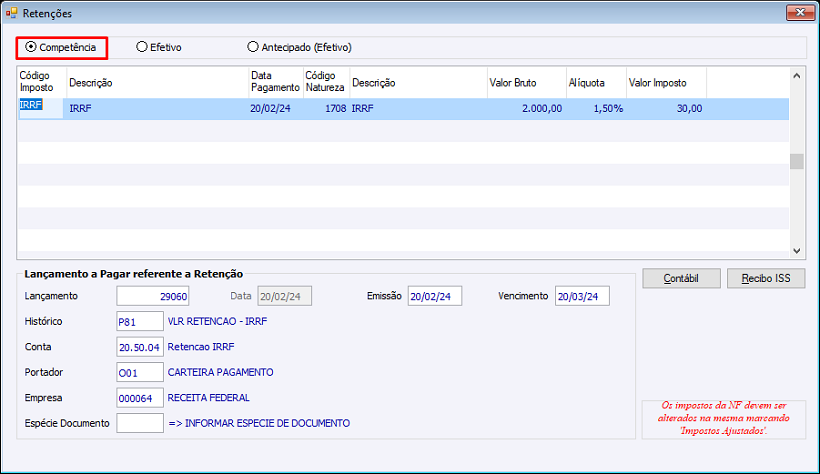Click CARTEIRA PAGAMENTO label
Viewport: 820px width, 474px height.
[x=220, y=373]
